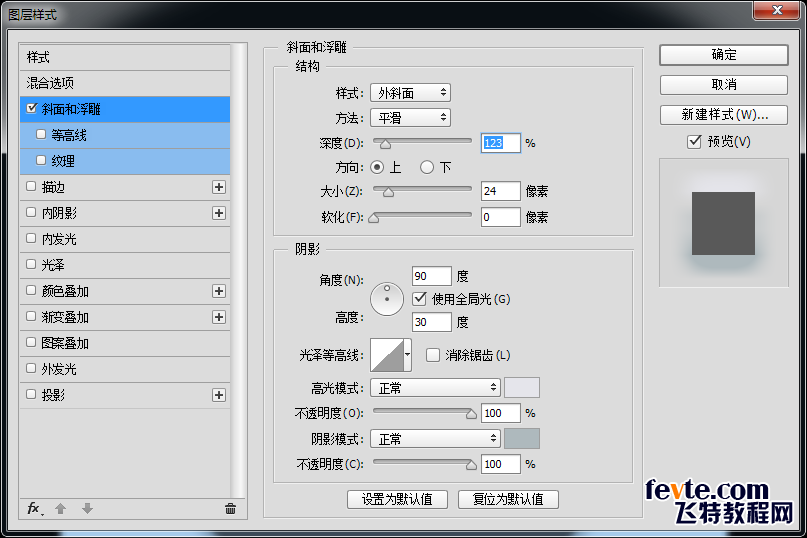
Task: Open the 方法 dropdown showing 平滑
Action: pyautogui.click(x=410, y=118)
